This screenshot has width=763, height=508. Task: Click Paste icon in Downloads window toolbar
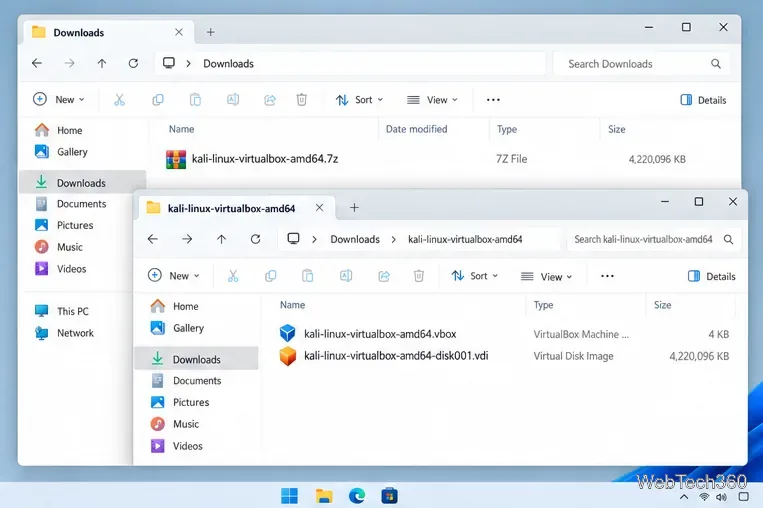195,100
